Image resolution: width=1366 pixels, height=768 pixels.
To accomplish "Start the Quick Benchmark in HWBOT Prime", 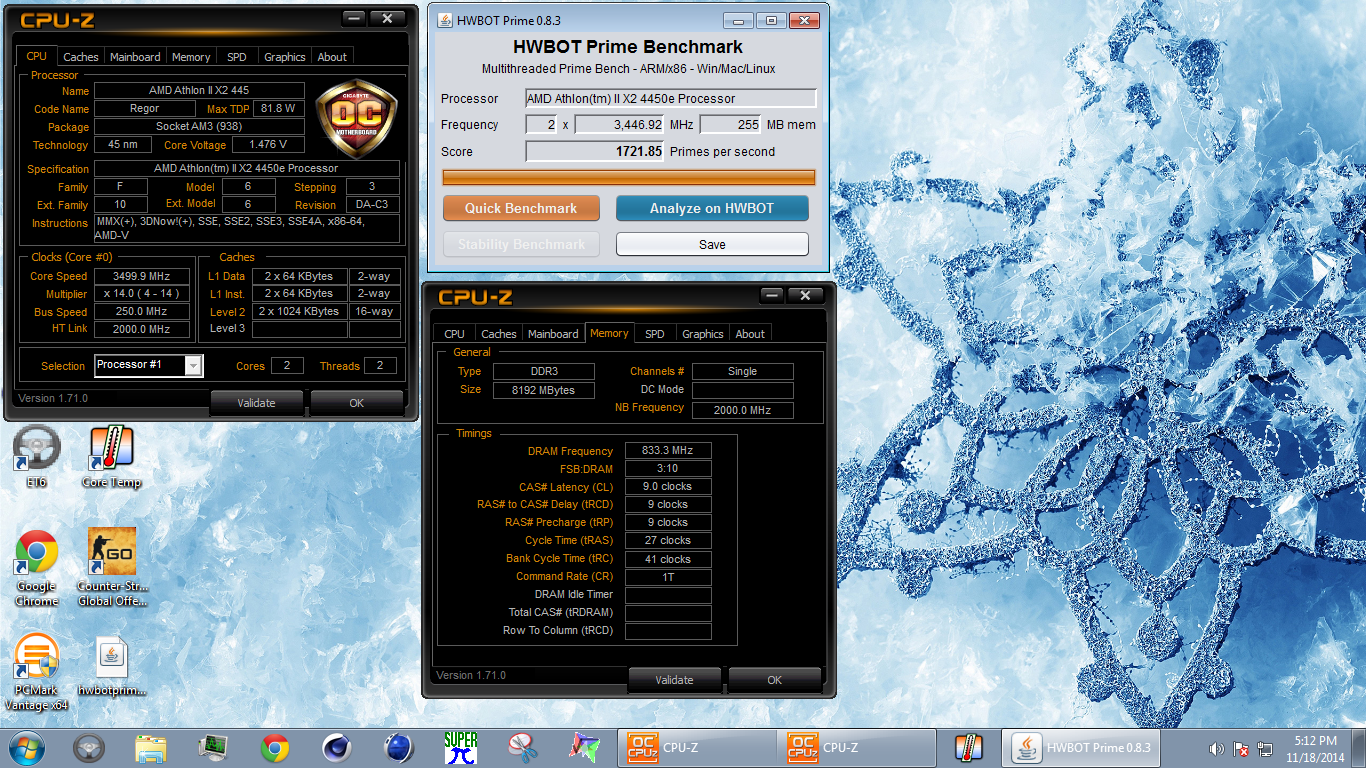I will click(x=521, y=208).
